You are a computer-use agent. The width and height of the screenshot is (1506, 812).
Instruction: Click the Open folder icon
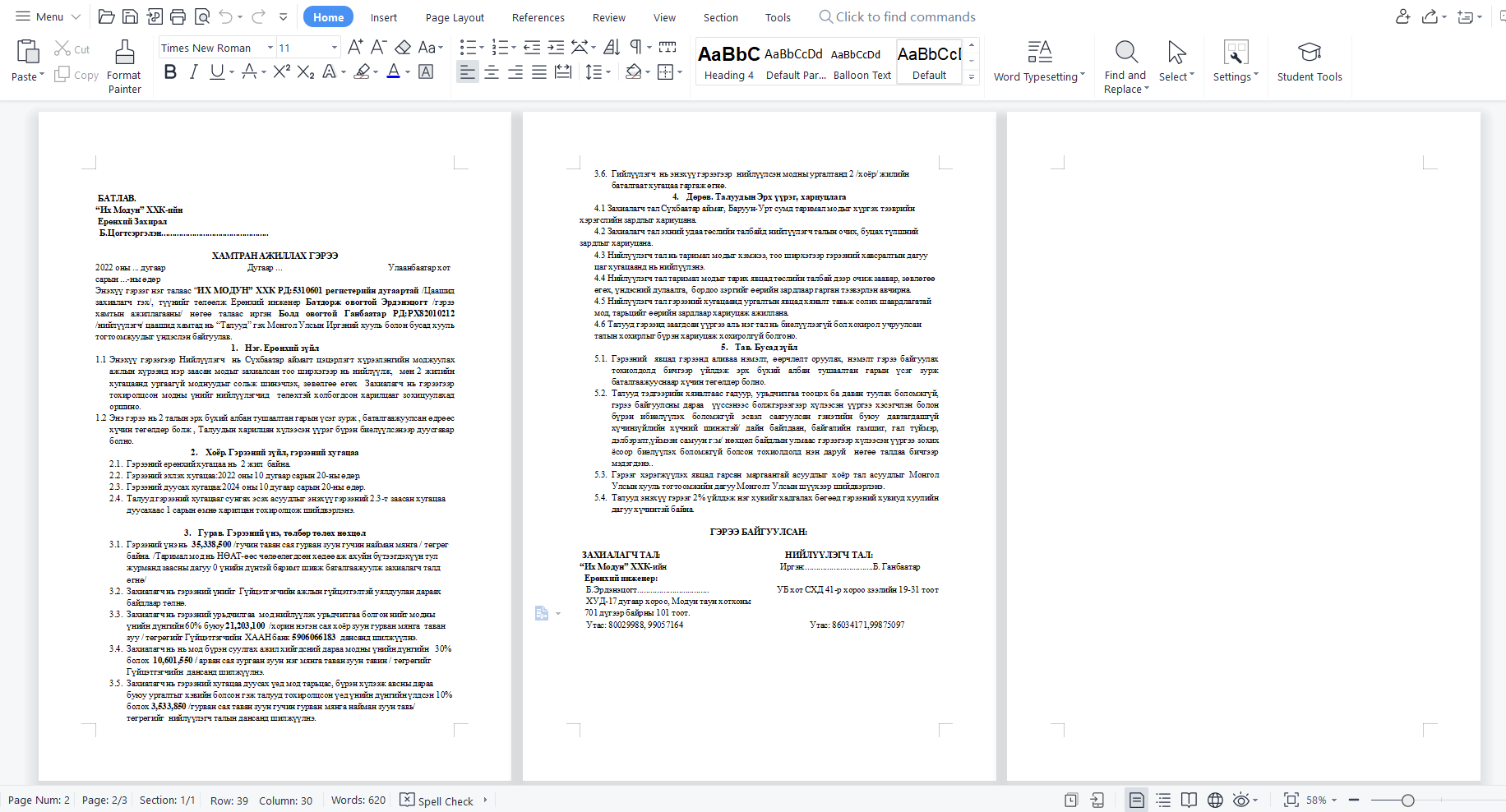pos(106,16)
